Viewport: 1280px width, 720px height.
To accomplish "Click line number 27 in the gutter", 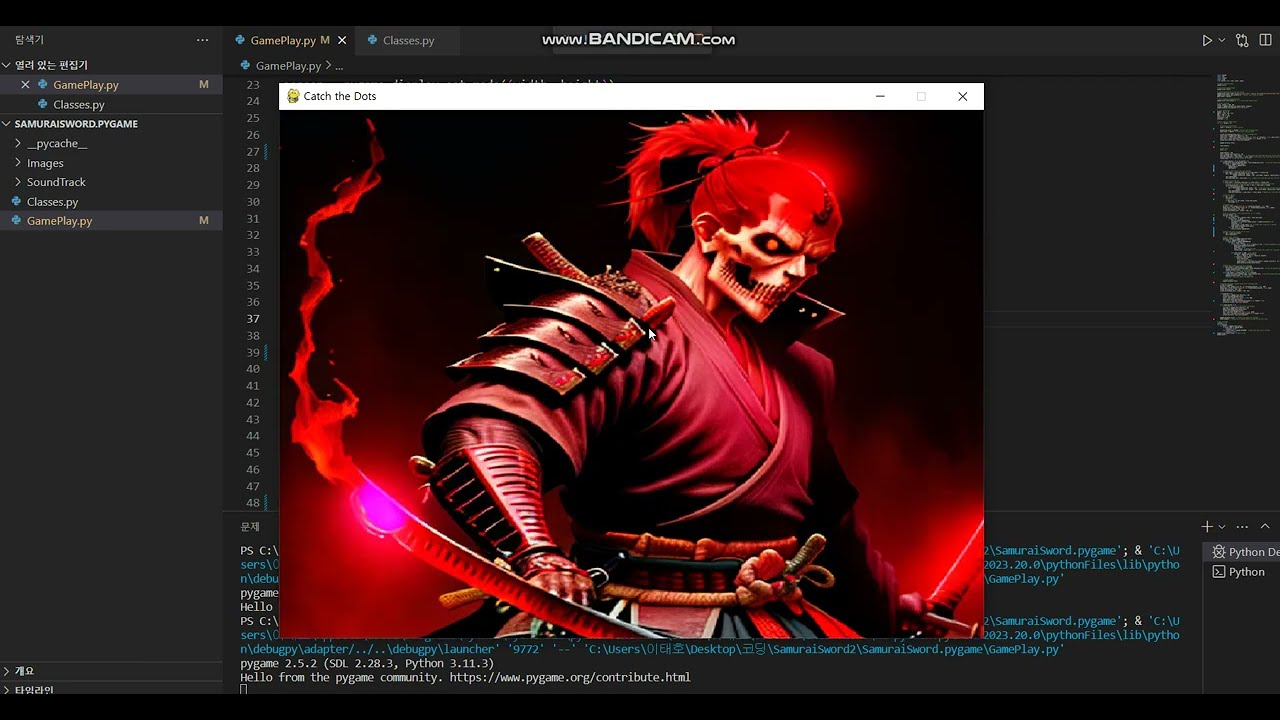I will click(x=253, y=152).
